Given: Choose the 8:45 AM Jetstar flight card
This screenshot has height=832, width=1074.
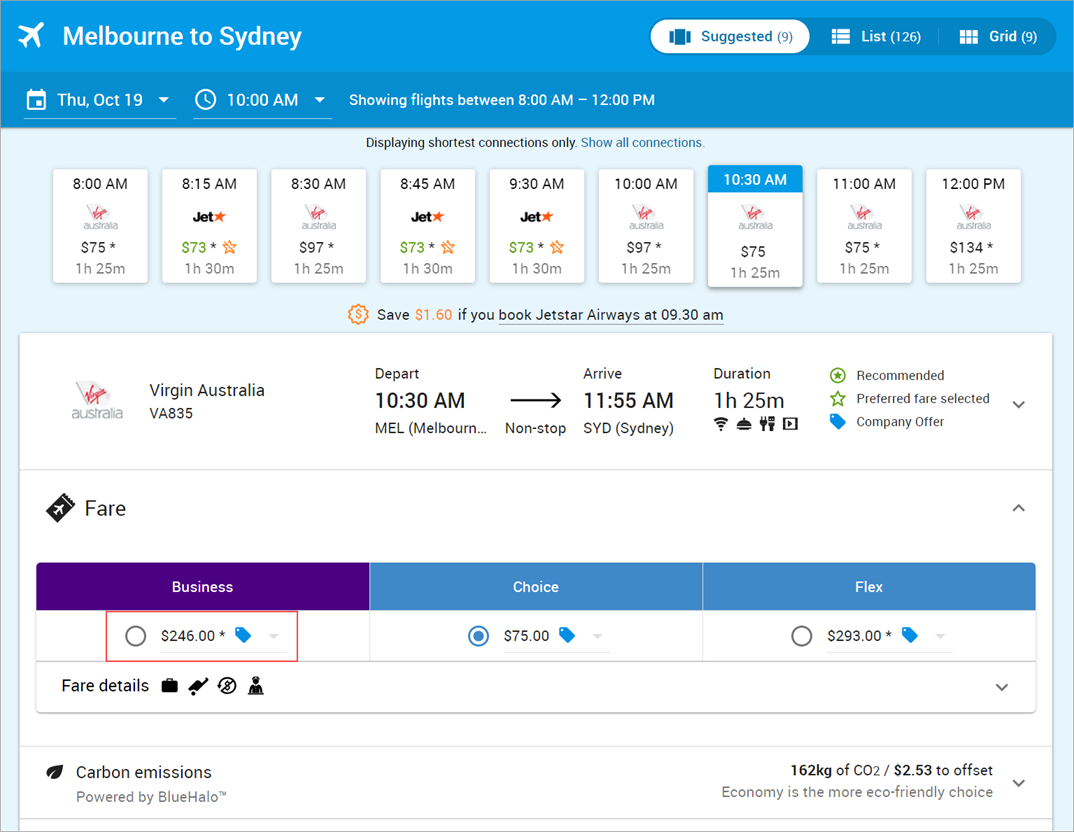Looking at the screenshot, I should [x=427, y=226].
